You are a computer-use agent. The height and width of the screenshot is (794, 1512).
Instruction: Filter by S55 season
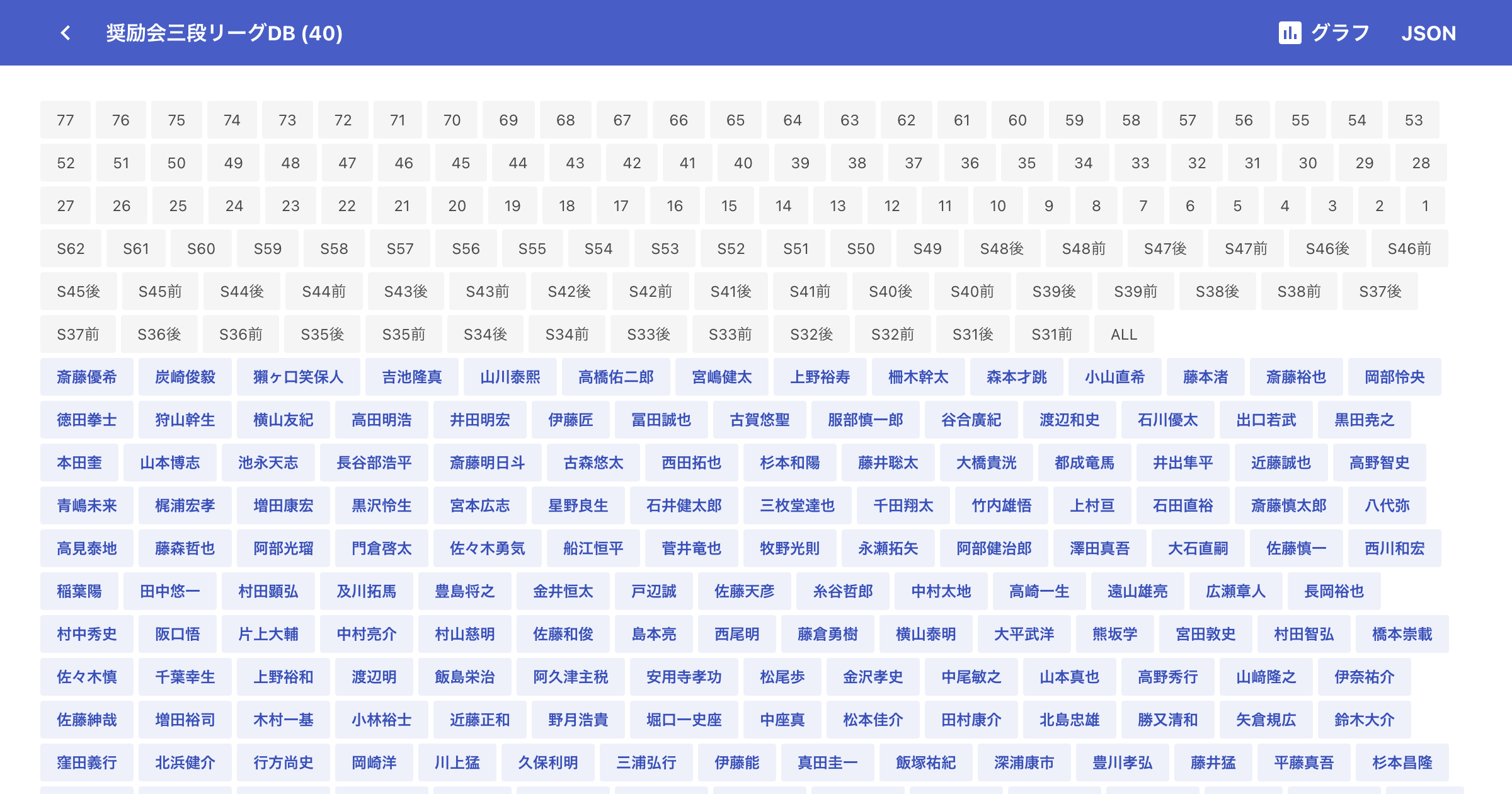[x=532, y=248]
